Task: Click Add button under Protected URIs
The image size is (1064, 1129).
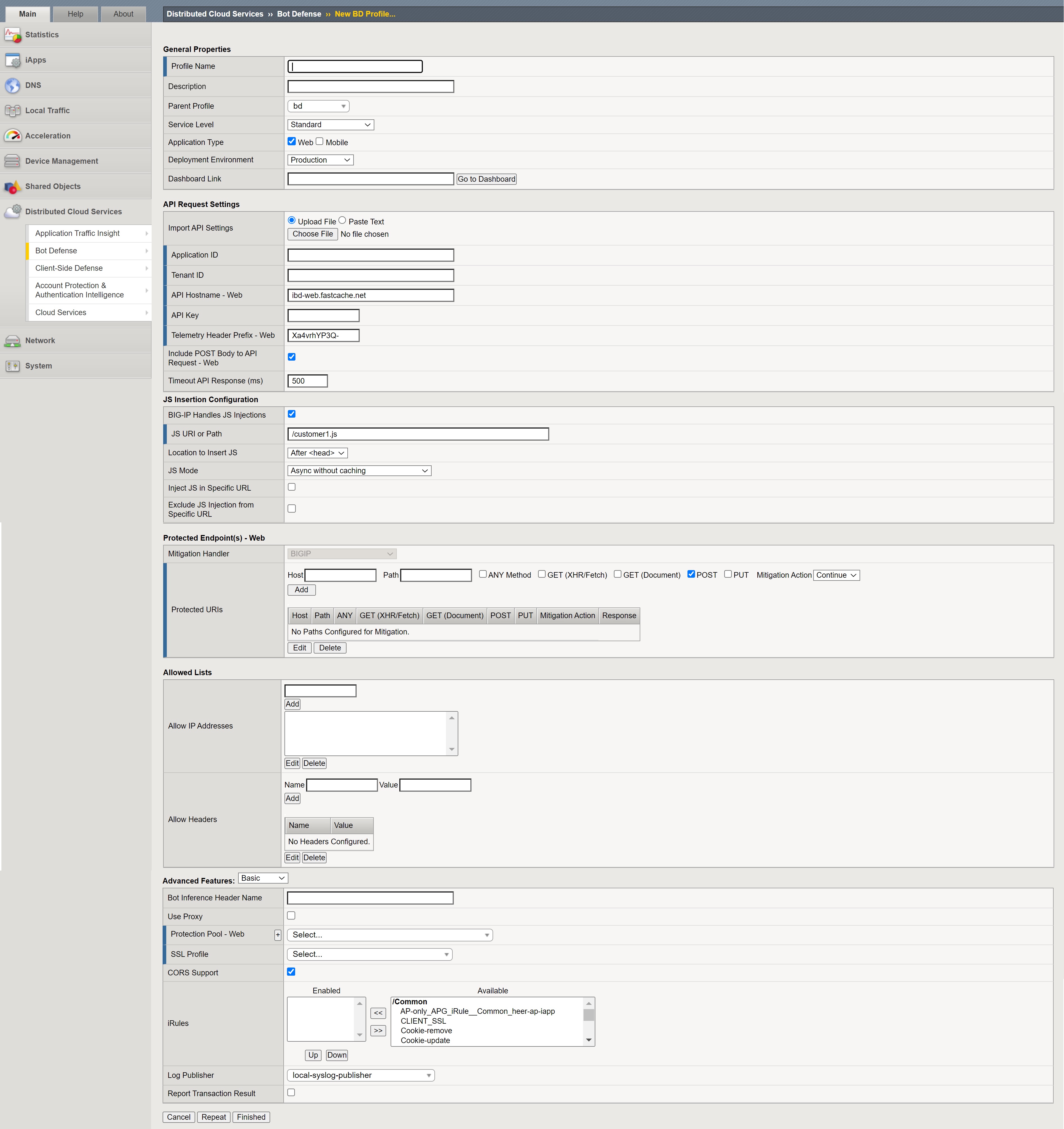Action: pyautogui.click(x=302, y=590)
